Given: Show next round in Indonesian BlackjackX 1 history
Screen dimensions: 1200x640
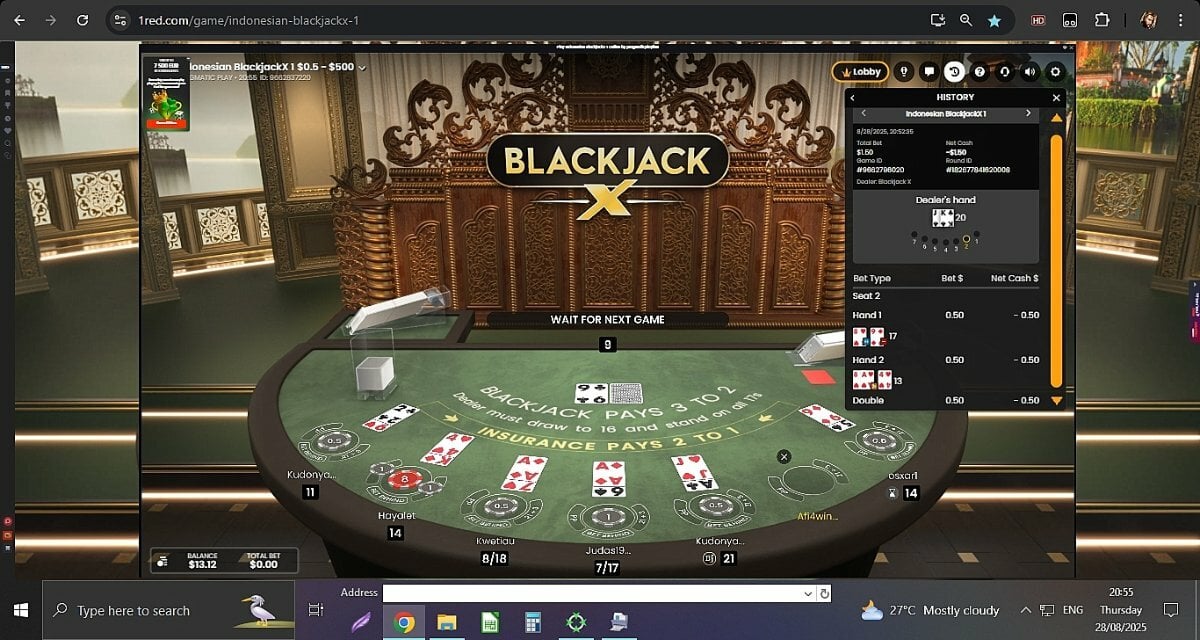Looking at the screenshot, I should point(1027,114).
